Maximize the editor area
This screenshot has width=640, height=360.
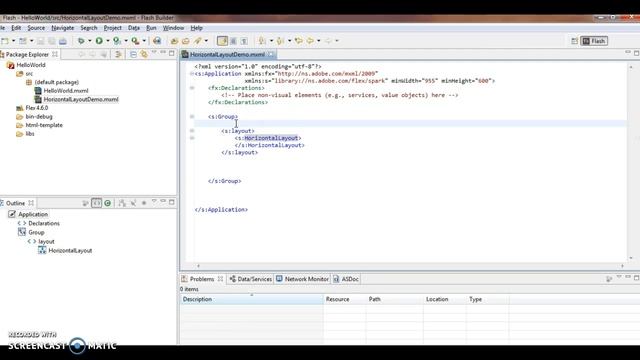point(636,53)
